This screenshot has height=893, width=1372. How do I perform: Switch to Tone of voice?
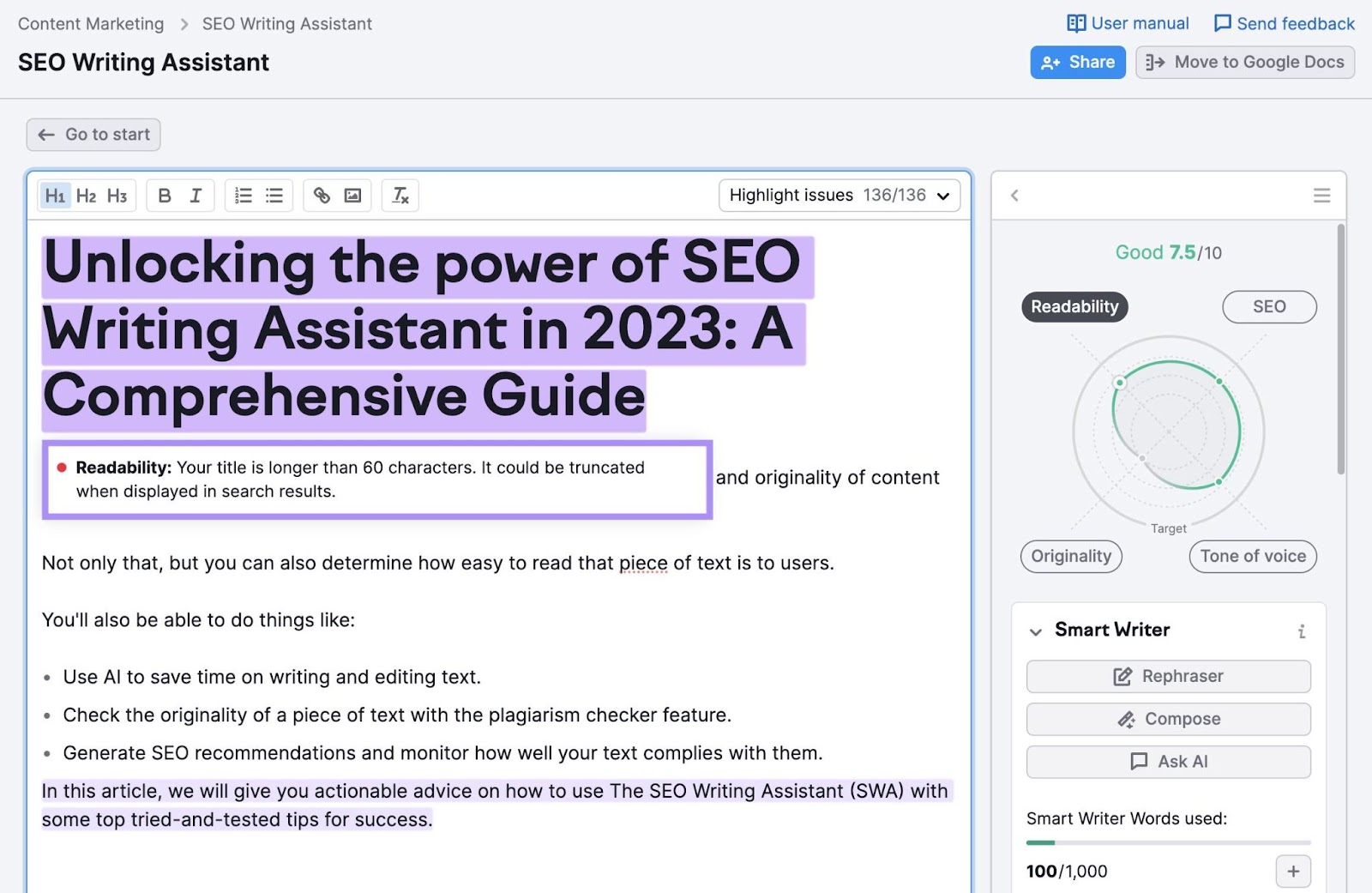coord(1252,556)
